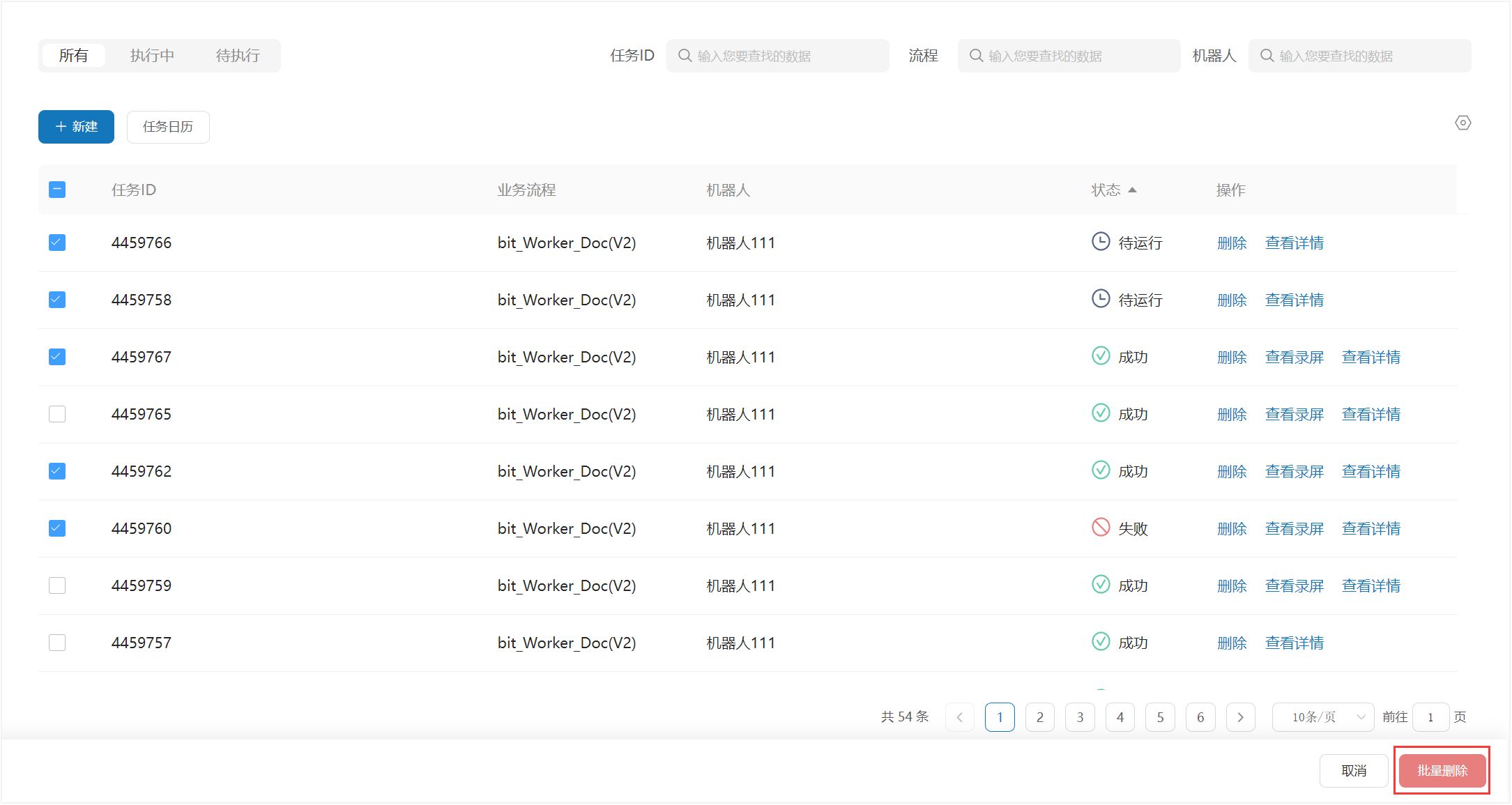
Task: Click the pending clock icon for task 4459766
Action: 1100,241
